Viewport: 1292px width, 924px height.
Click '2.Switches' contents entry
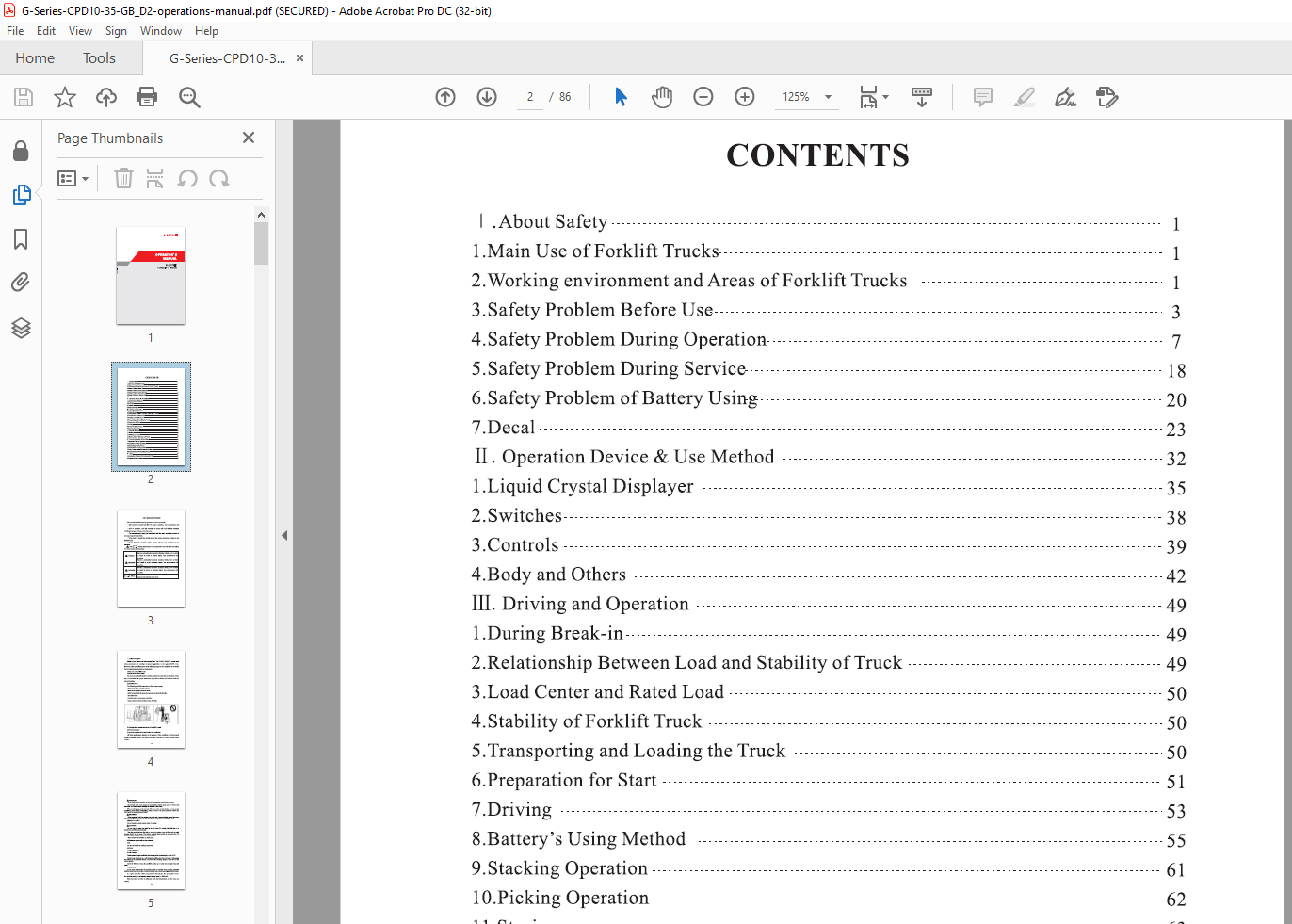(516, 516)
